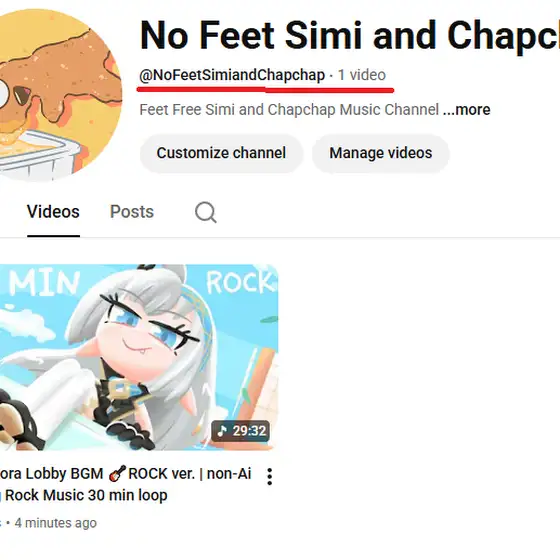Expand channel description with ...more
The height and width of the screenshot is (560, 560).
tap(466, 110)
